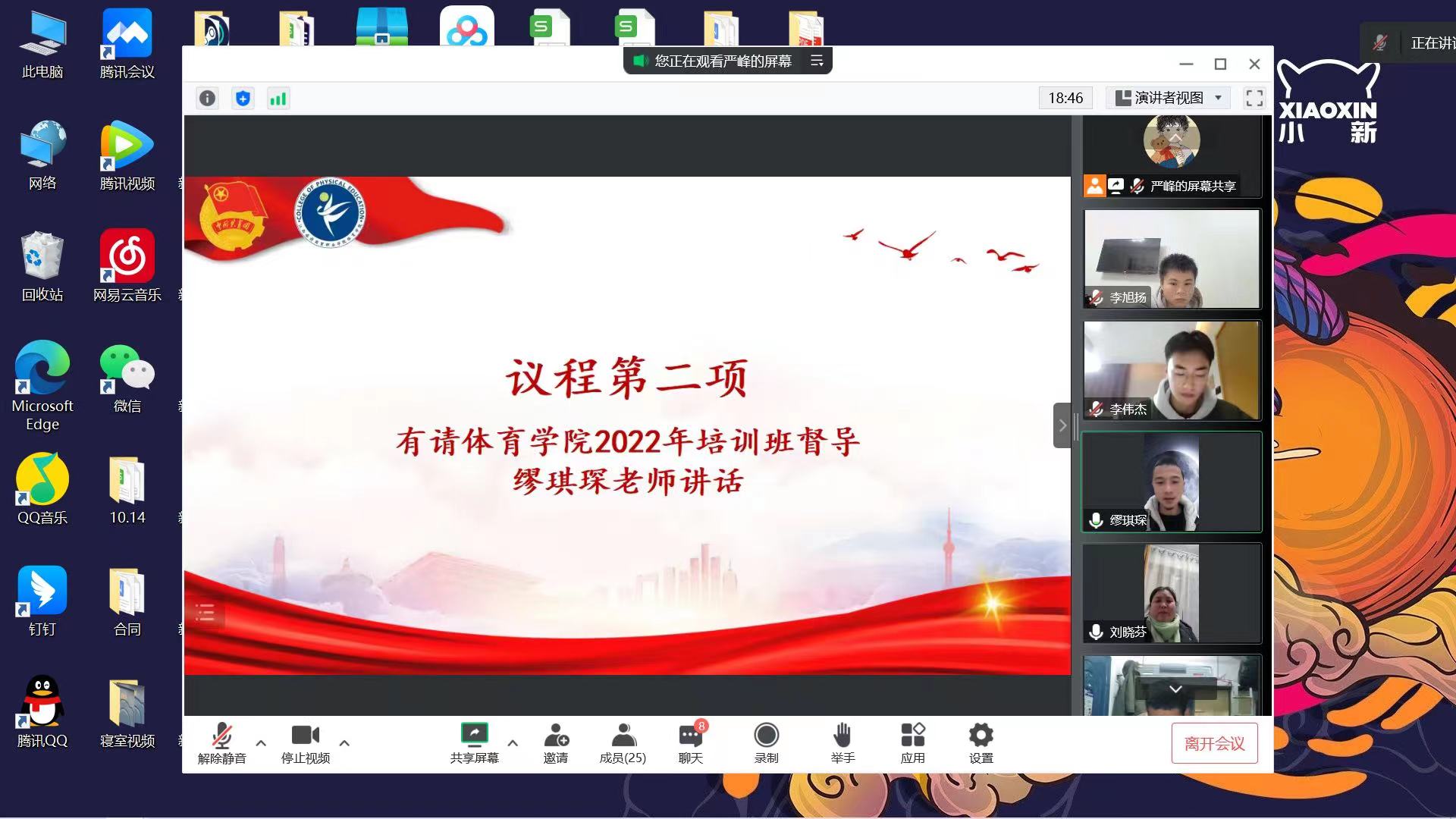
Task: Launch 腾讯QQ desktop shortcut
Action: [42, 713]
